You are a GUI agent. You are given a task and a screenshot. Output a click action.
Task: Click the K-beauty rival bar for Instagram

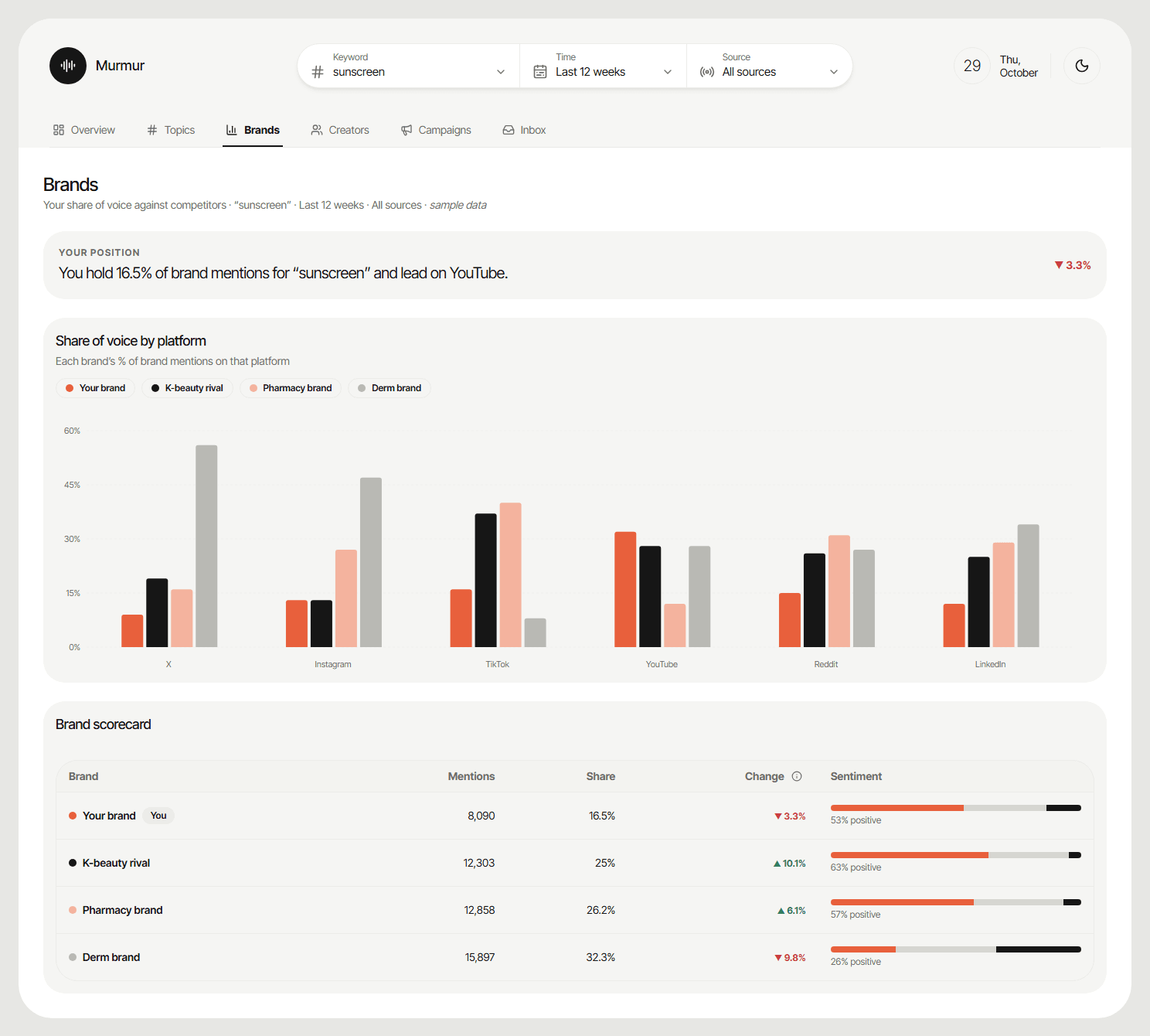pos(322,623)
